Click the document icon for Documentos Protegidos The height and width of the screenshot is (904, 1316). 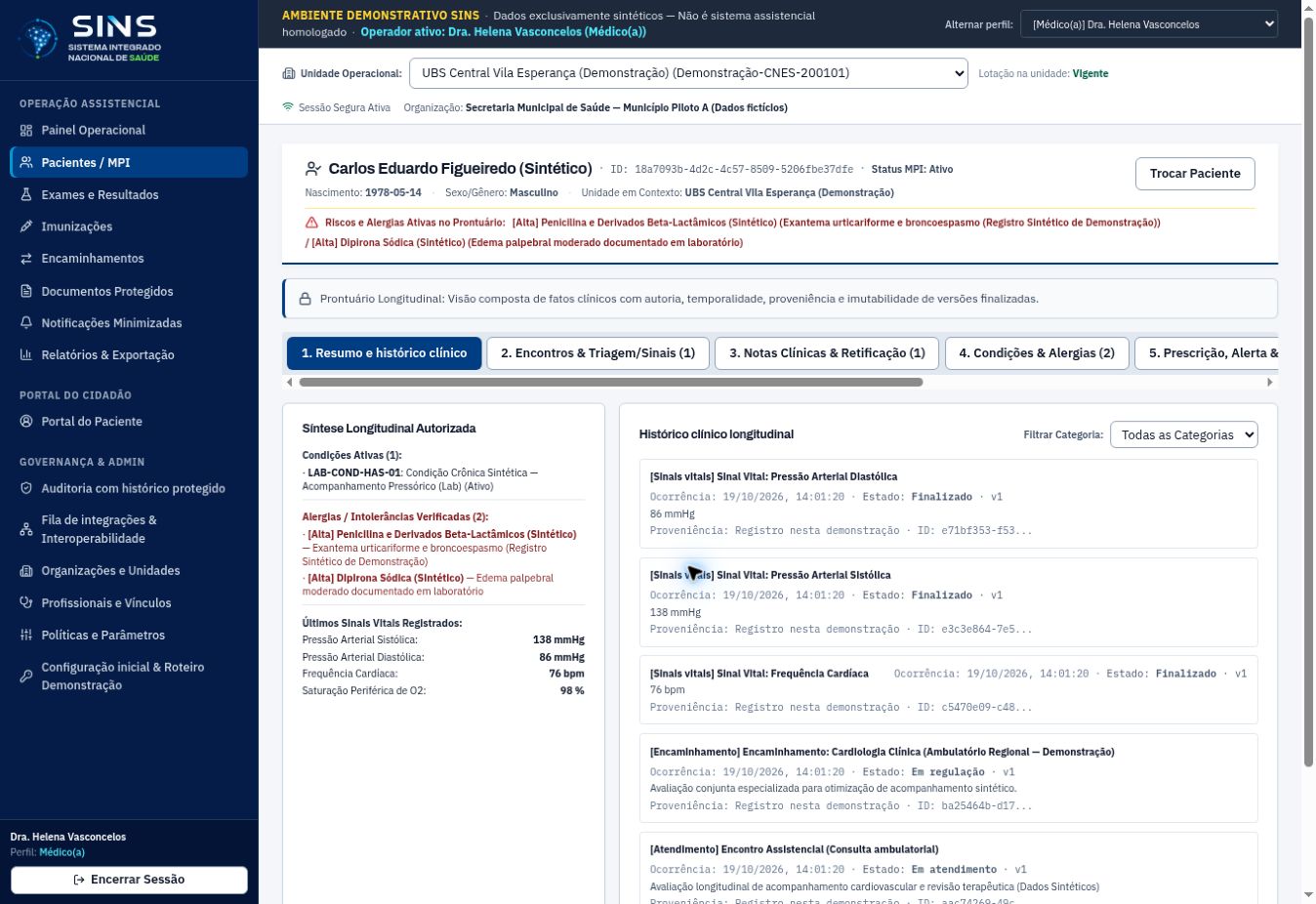coord(26,291)
